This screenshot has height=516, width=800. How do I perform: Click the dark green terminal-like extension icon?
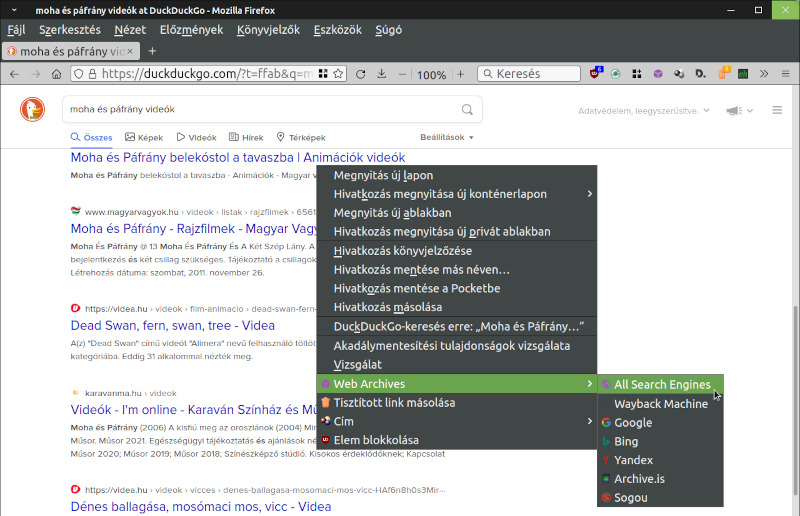743,74
